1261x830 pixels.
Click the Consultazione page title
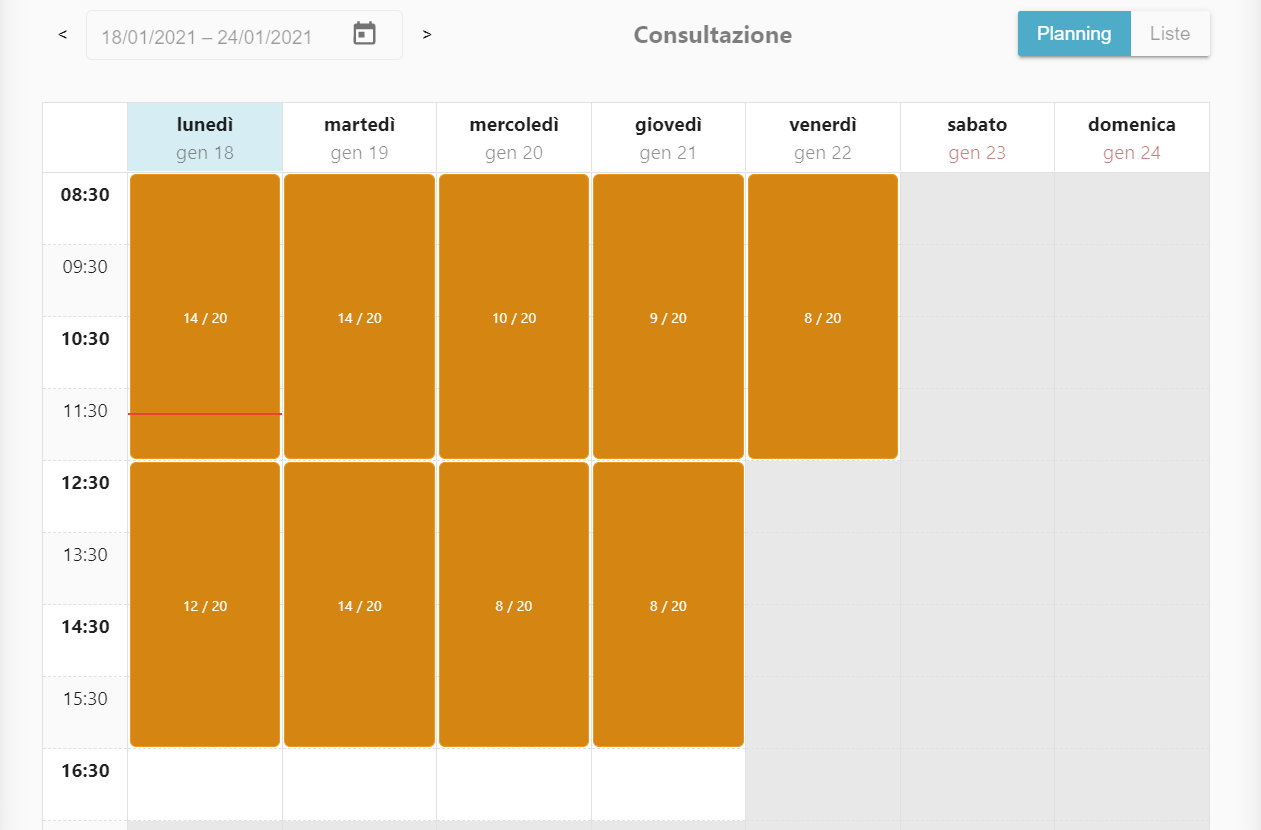(x=713, y=35)
